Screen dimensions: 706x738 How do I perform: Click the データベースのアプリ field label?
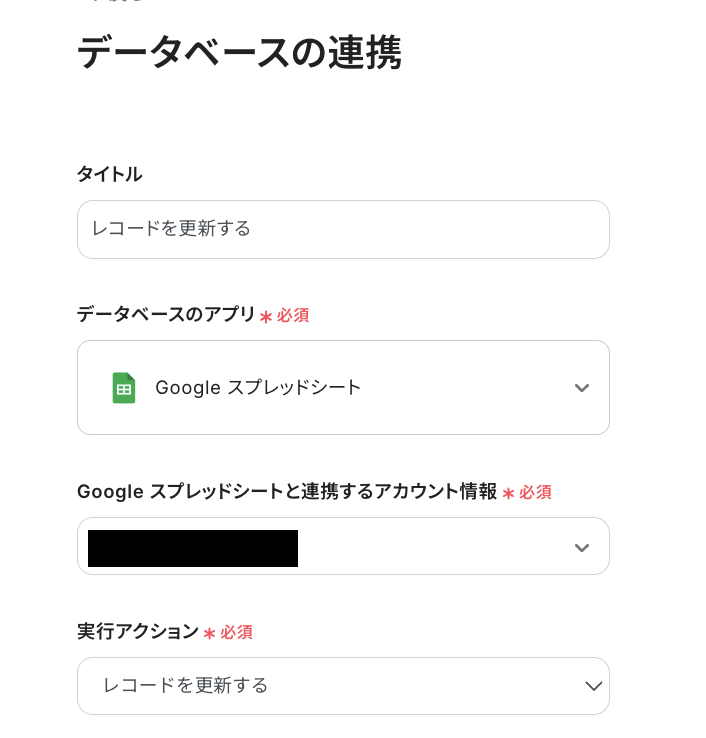[166, 315]
